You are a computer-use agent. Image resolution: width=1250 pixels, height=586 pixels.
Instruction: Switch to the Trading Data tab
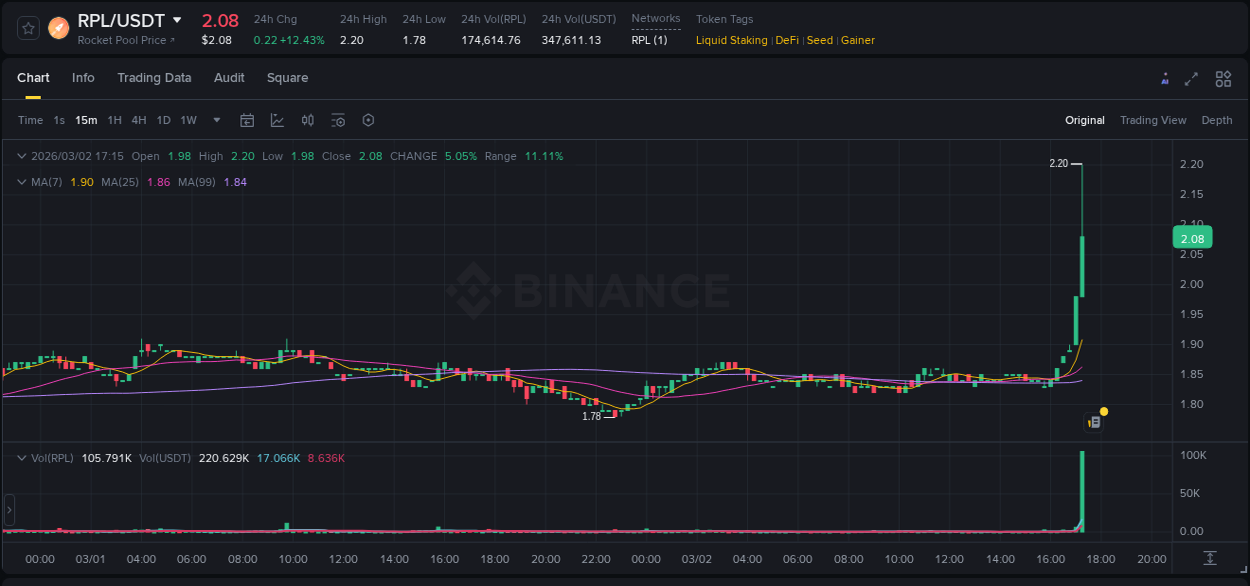pos(154,78)
